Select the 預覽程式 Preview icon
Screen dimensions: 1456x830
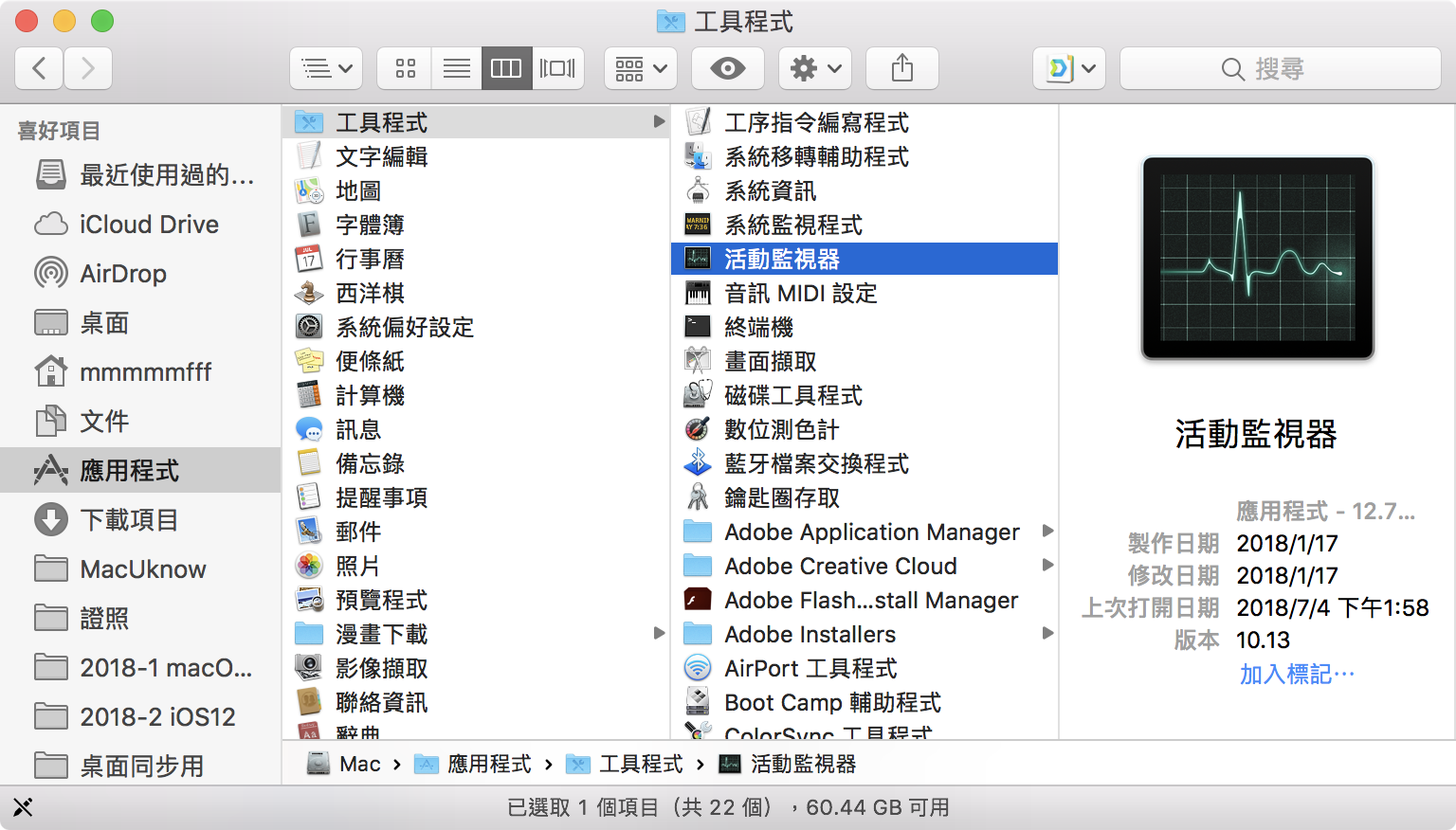tap(309, 600)
